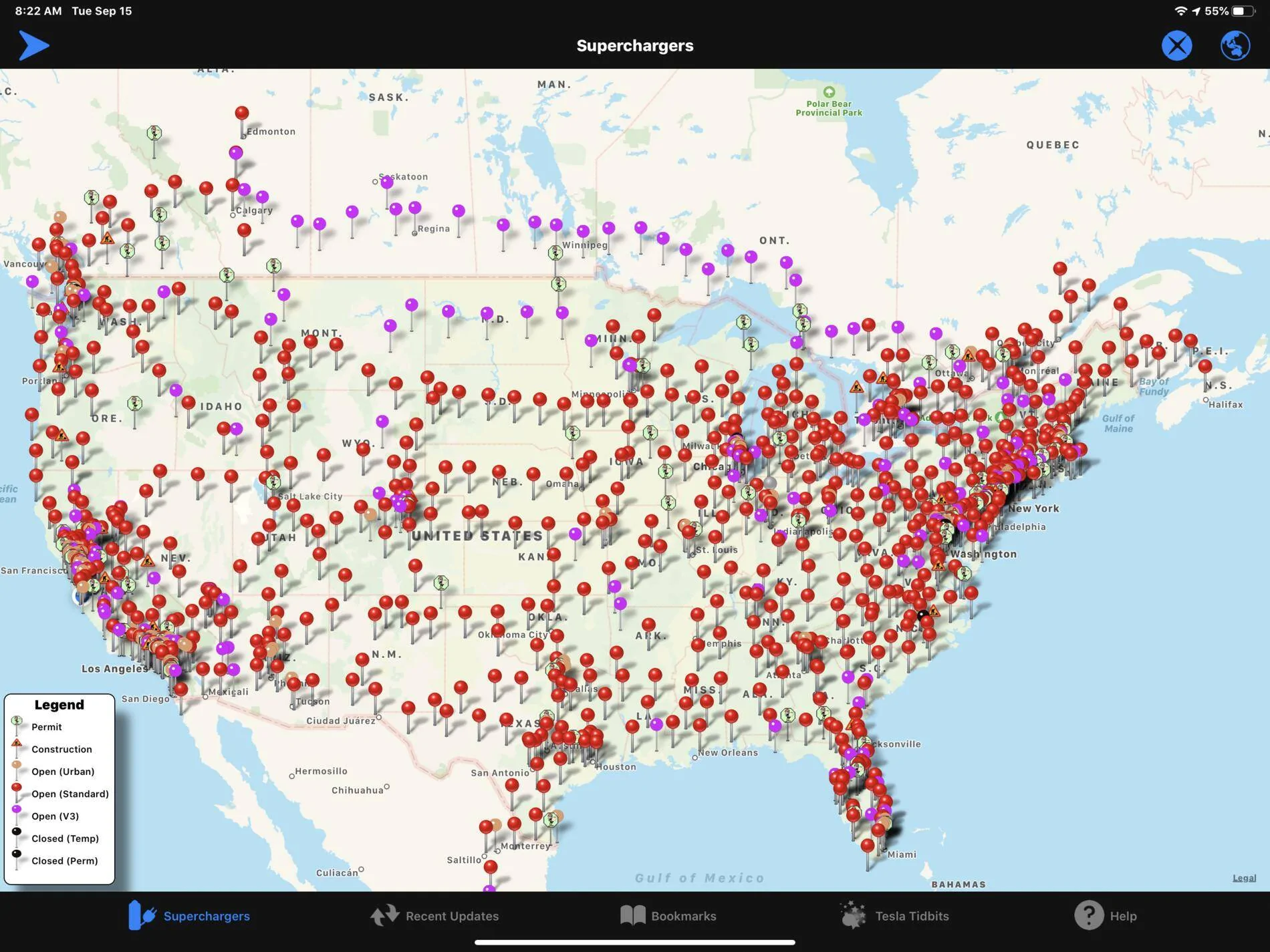Open the Bookmarks tab
1270x952 pixels.
668,915
